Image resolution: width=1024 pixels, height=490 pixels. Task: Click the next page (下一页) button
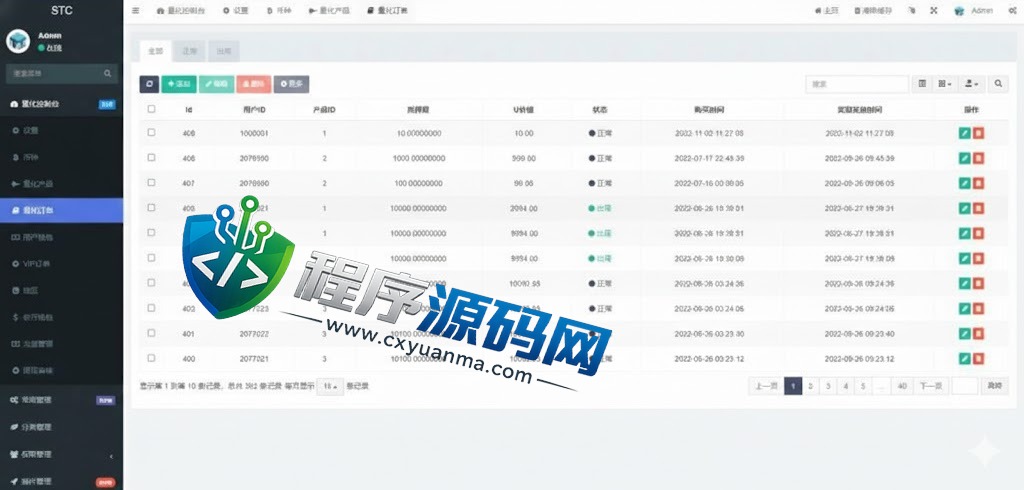(931, 386)
